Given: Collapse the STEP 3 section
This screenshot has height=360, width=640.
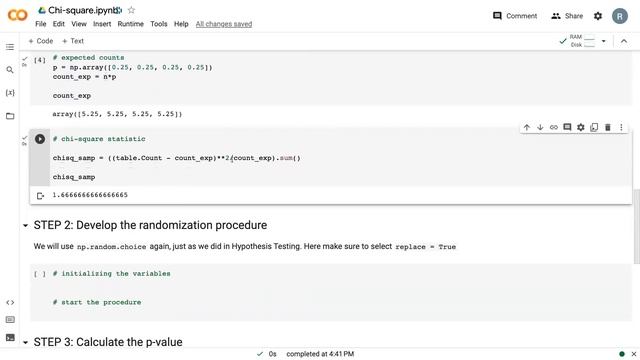Looking at the screenshot, I should click(x=25, y=342).
